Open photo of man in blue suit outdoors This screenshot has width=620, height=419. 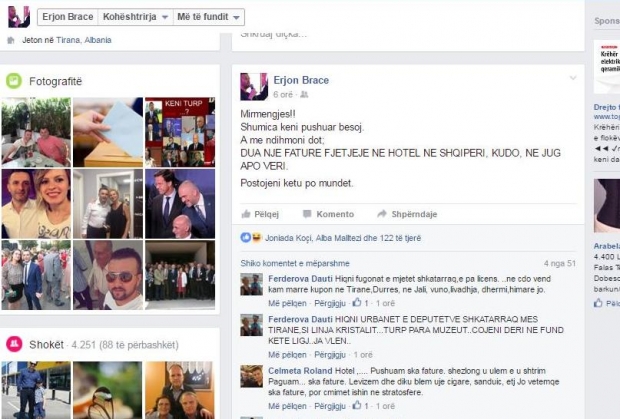click(x=36, y=275)
